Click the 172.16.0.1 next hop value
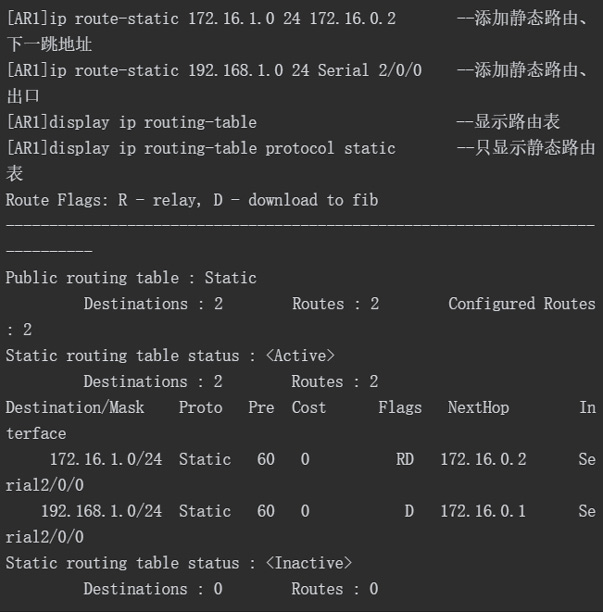The width and height of the screenshot is (603, 612). (483, 511)
